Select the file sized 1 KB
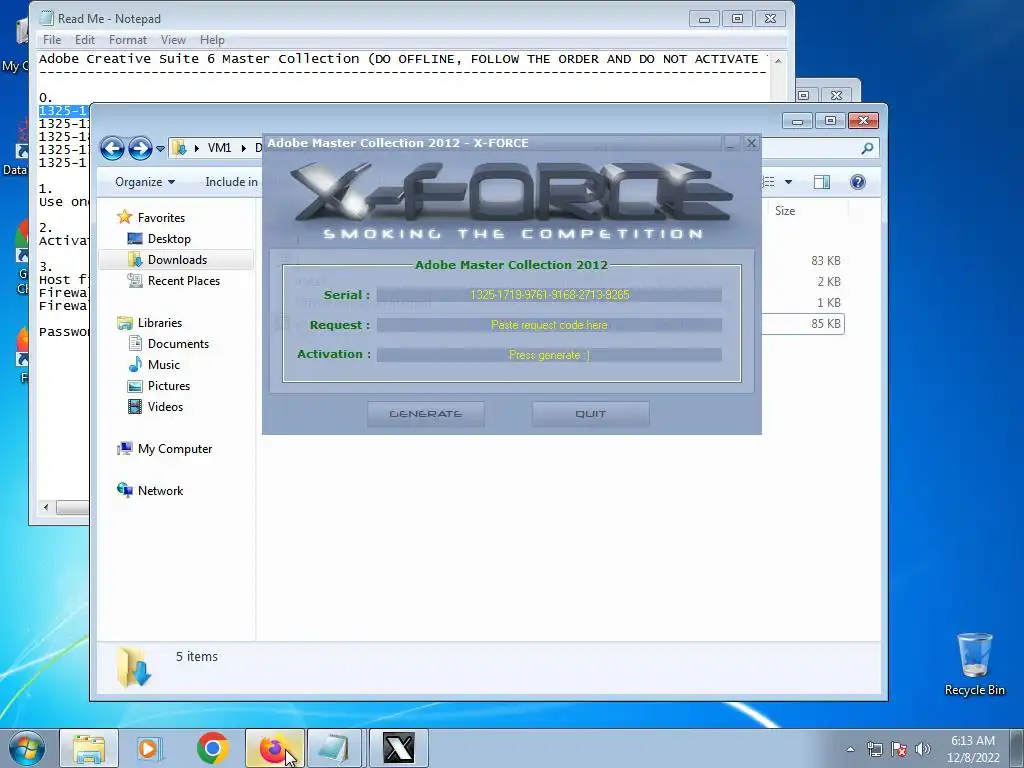The image size is (1024, 768). (828, 302)
